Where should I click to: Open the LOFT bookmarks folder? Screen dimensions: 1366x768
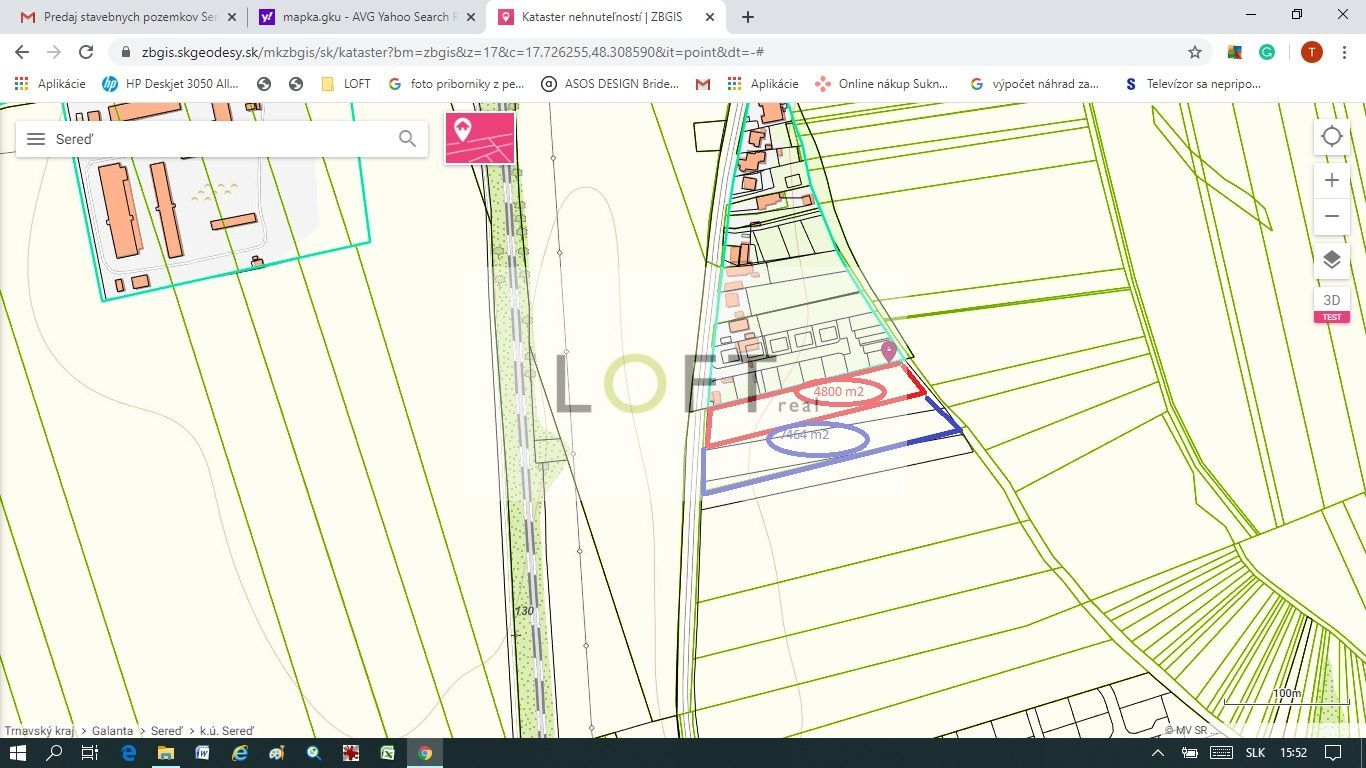tap(346, 84)
